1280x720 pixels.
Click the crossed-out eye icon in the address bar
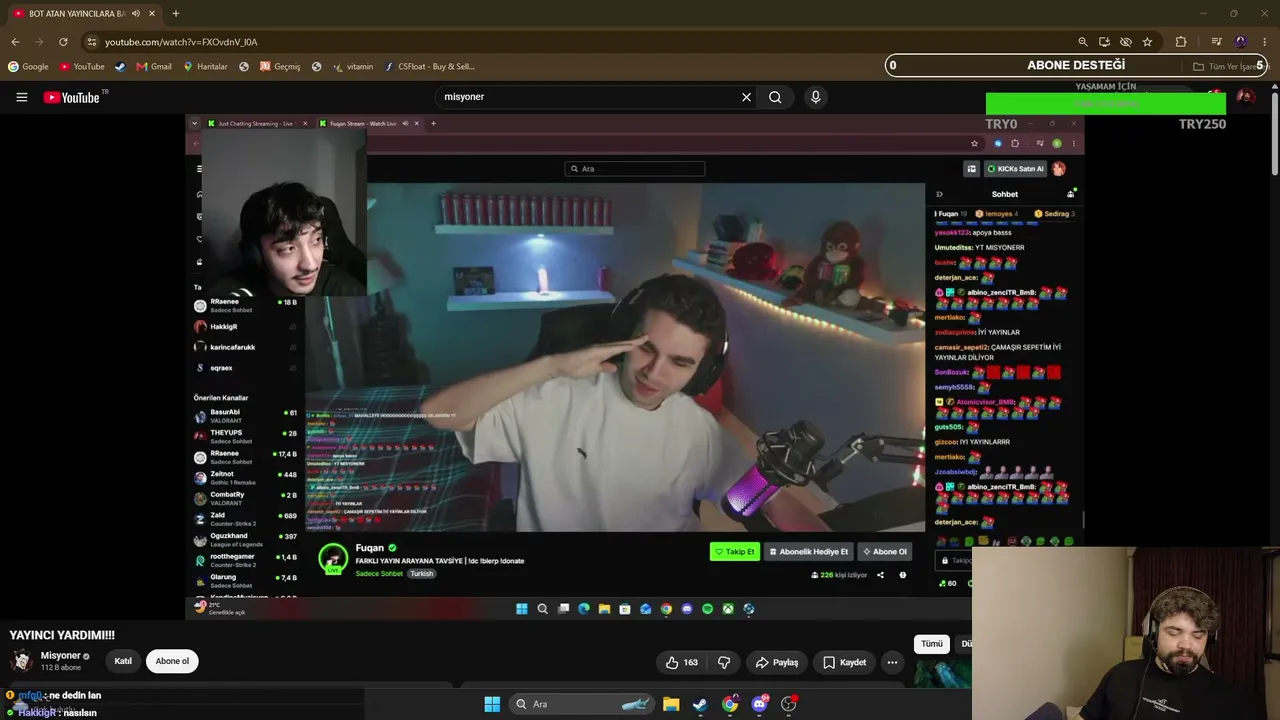1126,42
